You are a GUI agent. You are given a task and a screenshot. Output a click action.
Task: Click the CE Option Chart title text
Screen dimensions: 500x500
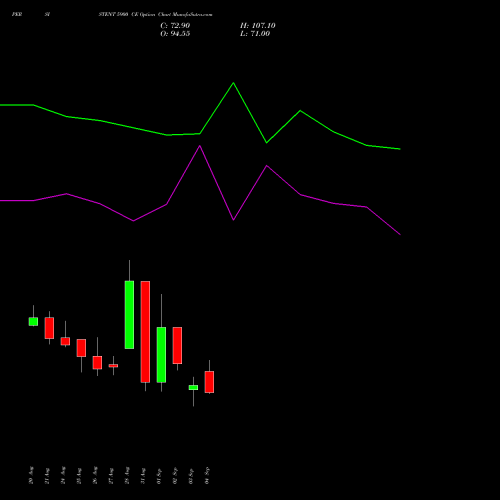coord(155,15)
